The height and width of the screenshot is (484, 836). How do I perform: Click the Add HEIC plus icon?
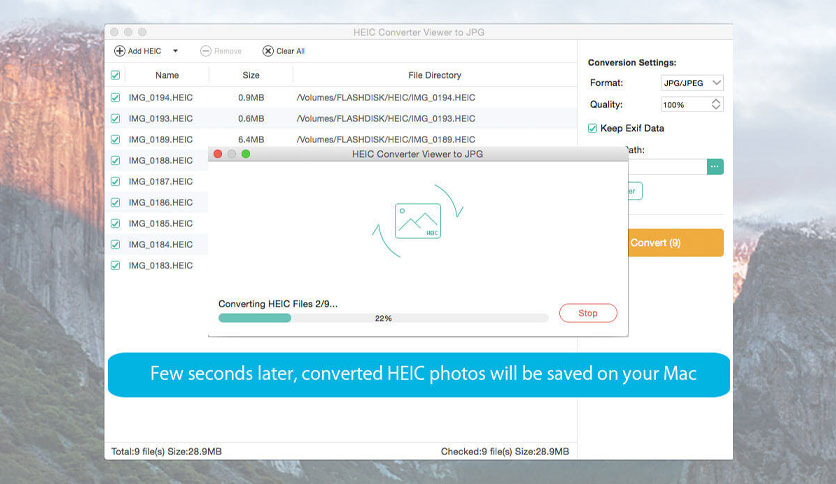tap(119, 51)
